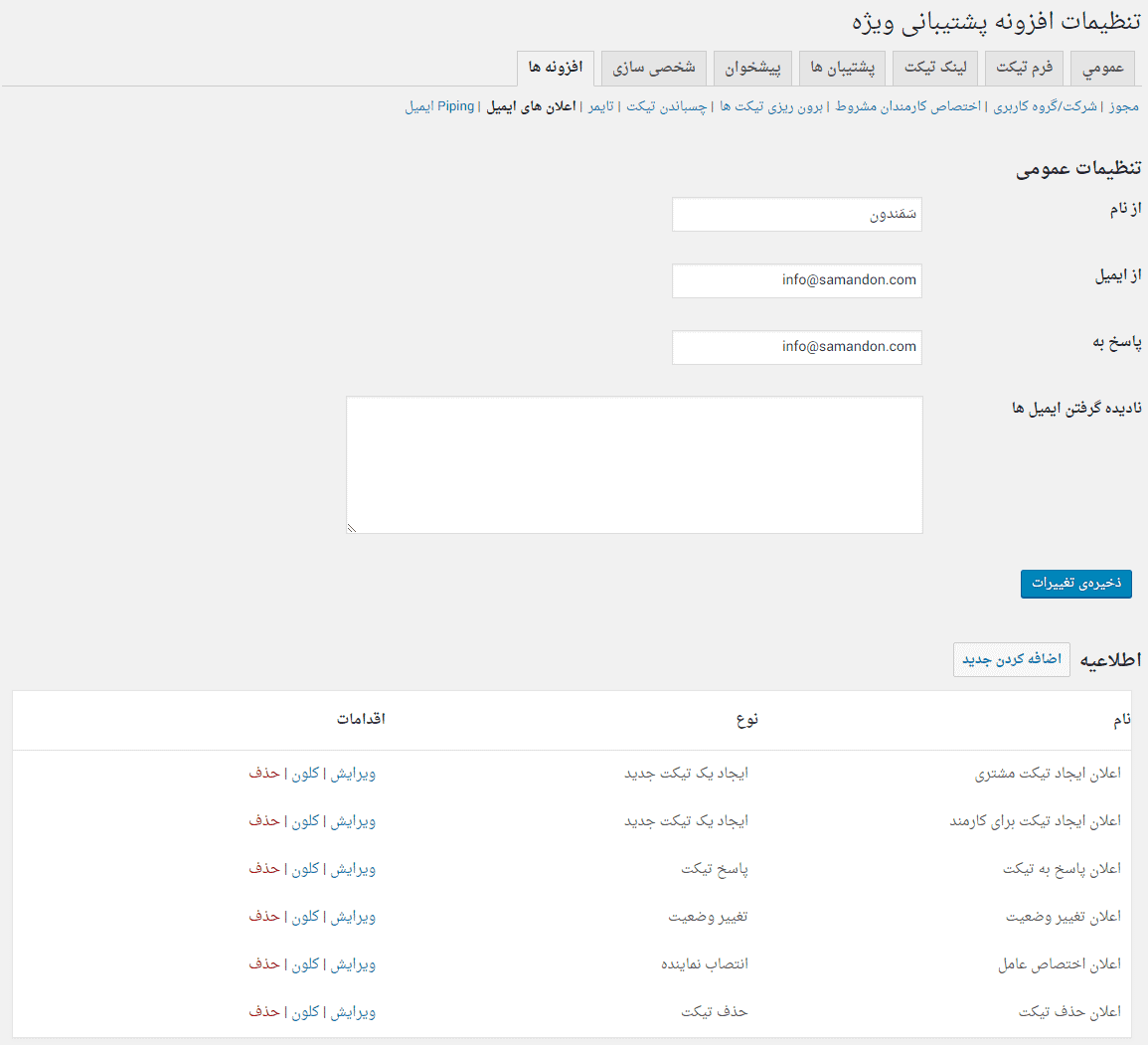Delete اعلان اختصاص عامل notification
The height and width of the screenshot is (1045, 1148).
click(264, 964)
